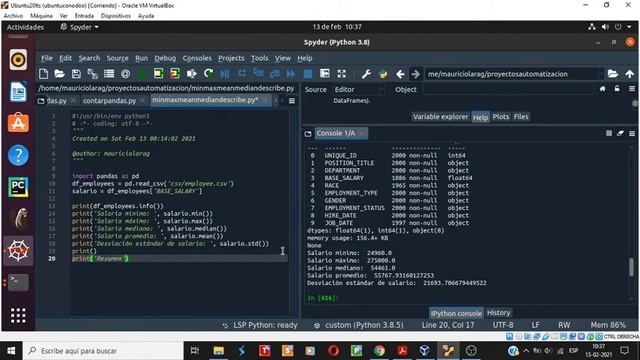Screen dimensions: 640x360
Task: Click custom (Python 3.8.5) interpreter status
Action: (359, 325)
